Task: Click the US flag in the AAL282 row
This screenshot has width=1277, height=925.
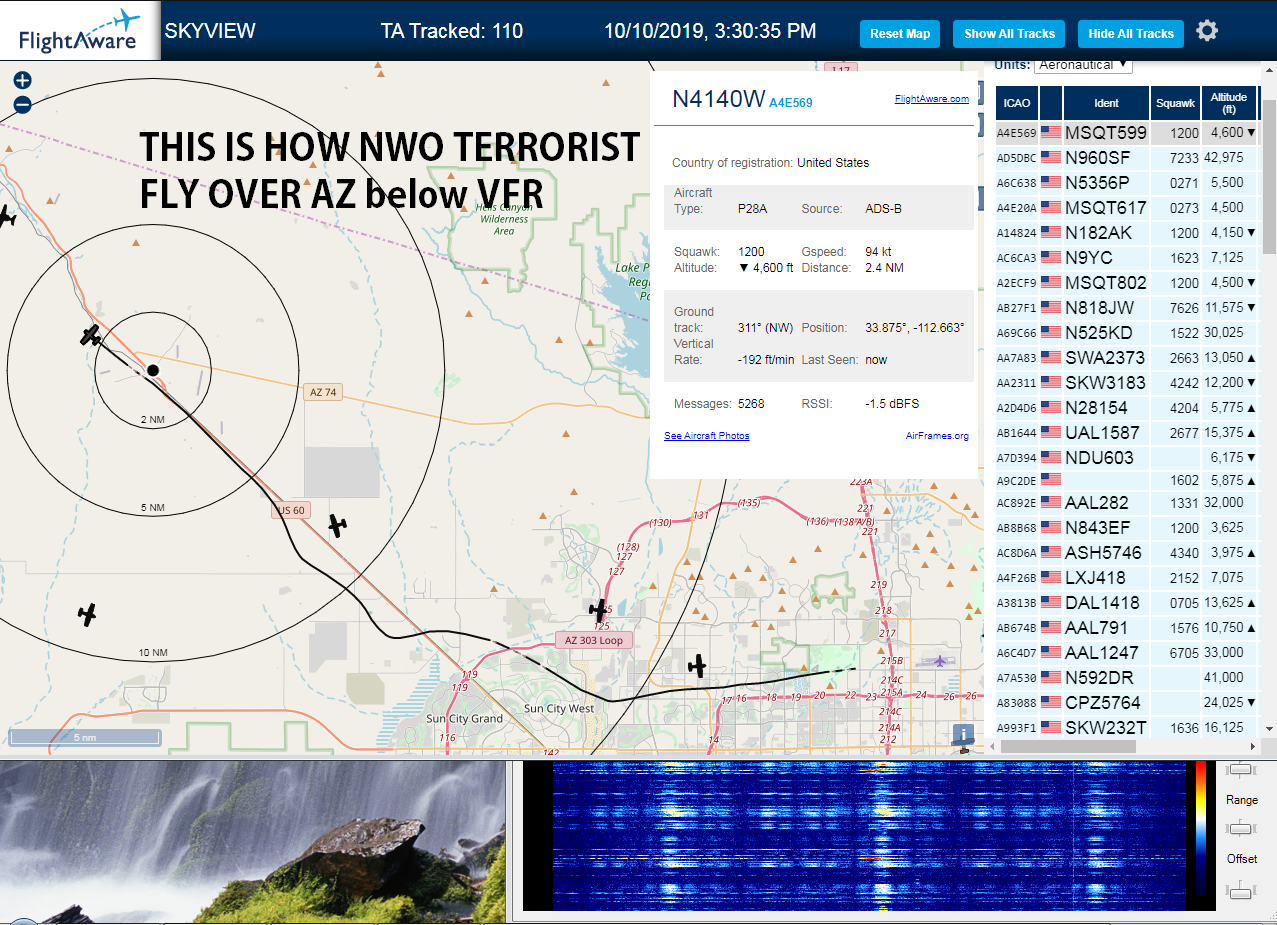Action: click(x=1050, y=503)
